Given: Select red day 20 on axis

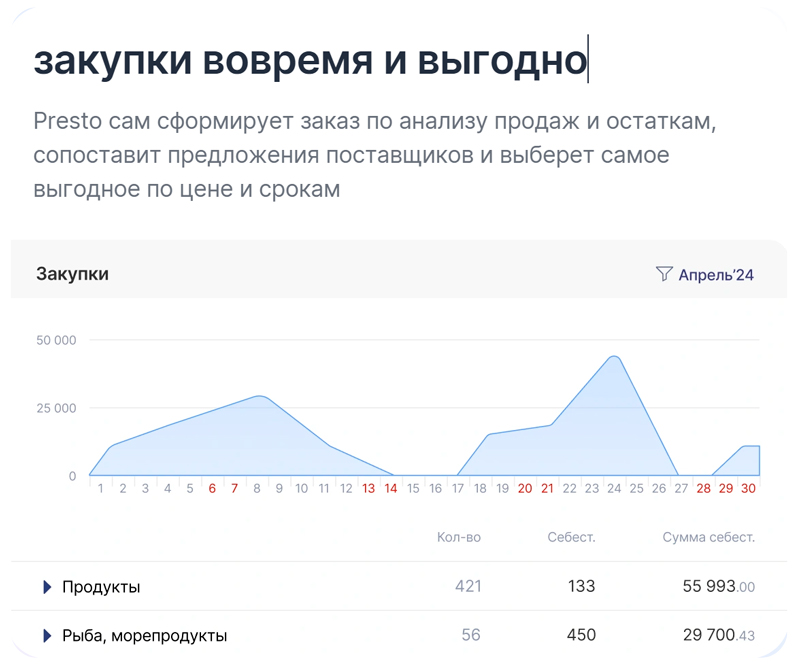Looking at the screenshot, I should (x=525, y=488).
